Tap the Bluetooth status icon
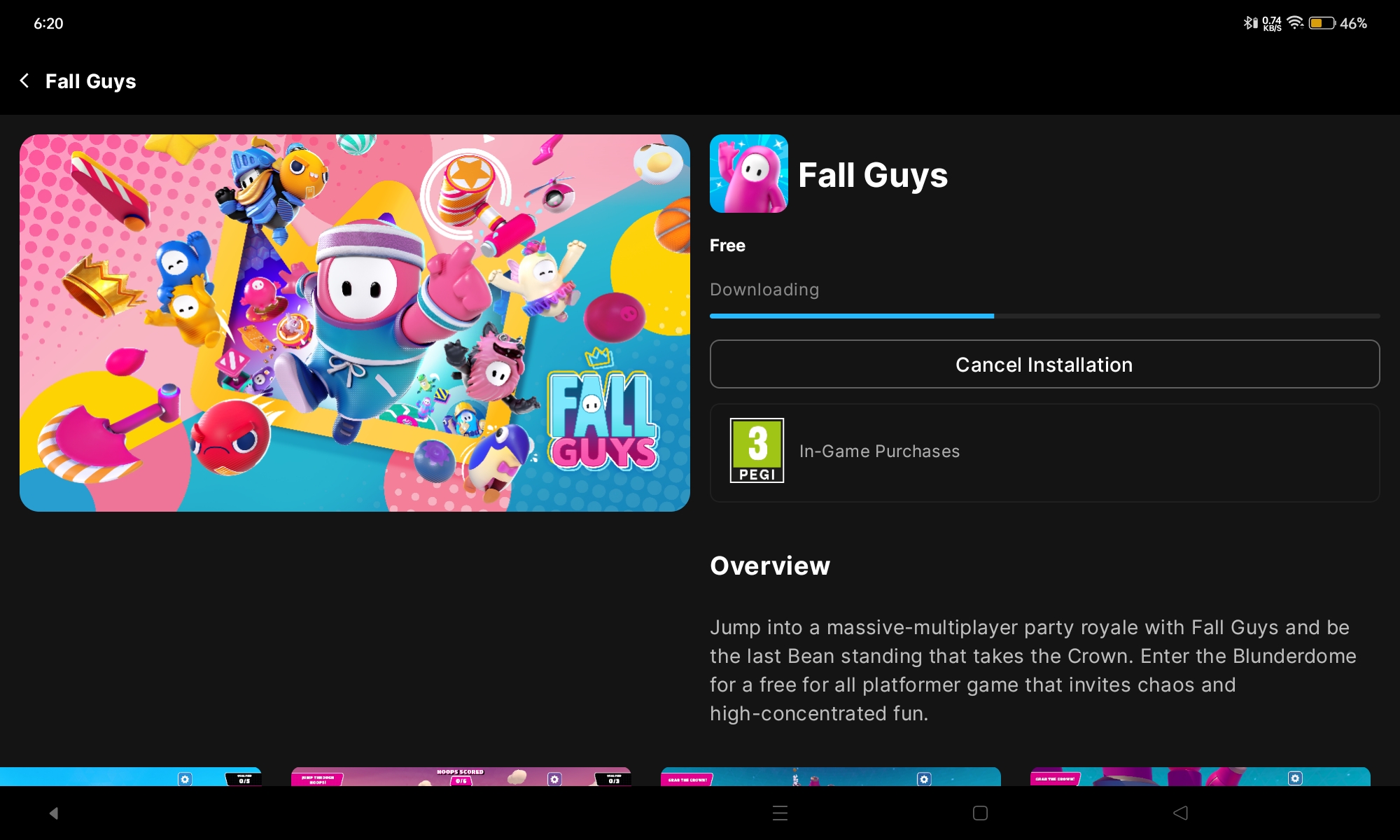The height and width of the screenshot is (840, 1400). 1249,23
